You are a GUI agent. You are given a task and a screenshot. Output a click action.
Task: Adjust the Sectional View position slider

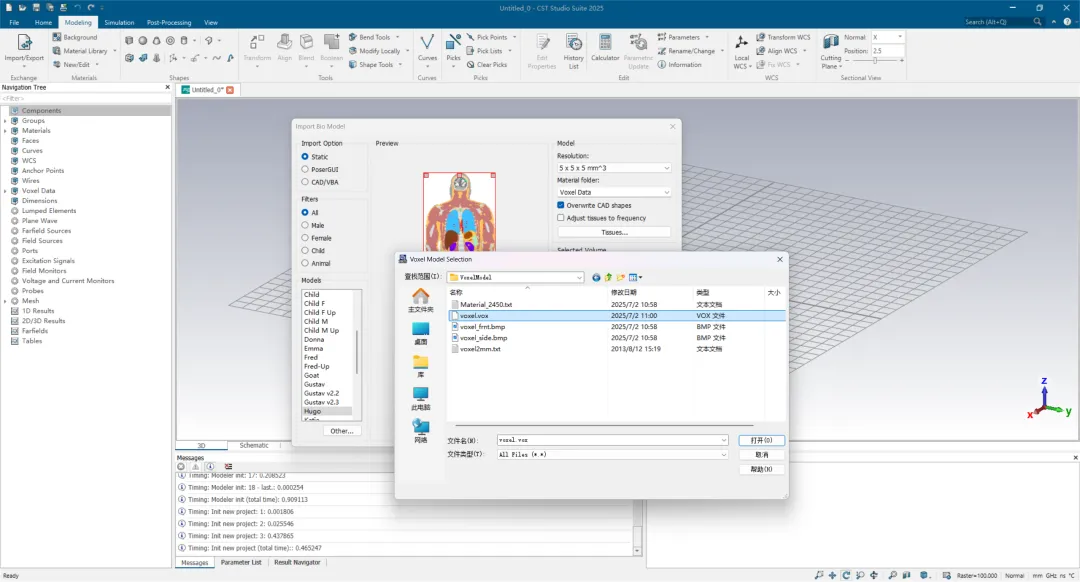875,61
